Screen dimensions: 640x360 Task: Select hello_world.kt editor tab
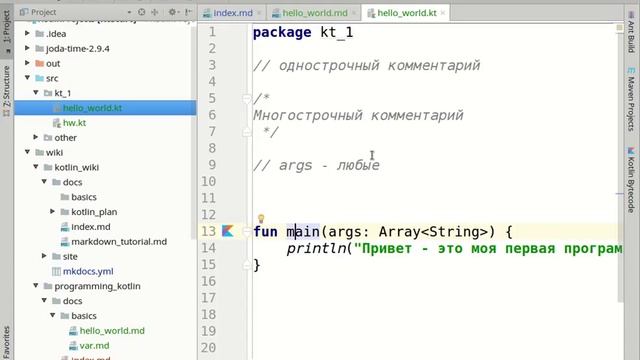(x=407, y=13)
